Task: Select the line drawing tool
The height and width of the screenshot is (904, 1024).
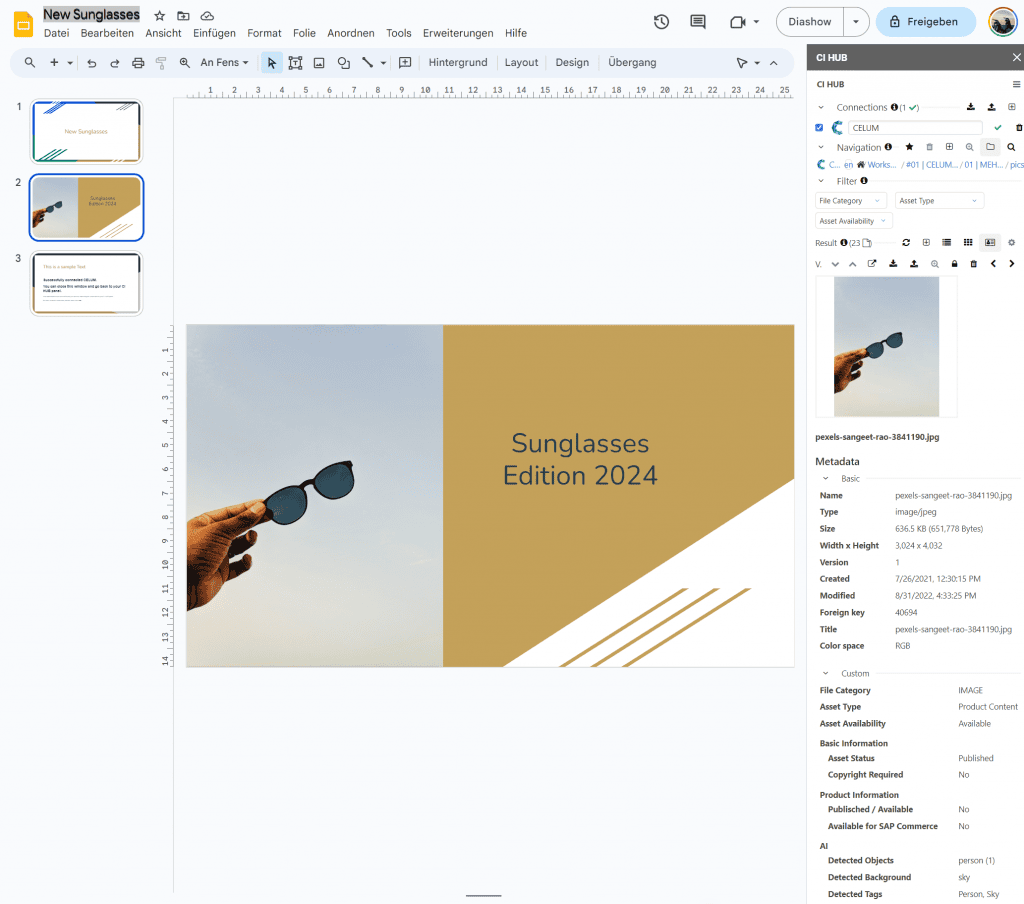Action: coord(366,62)
